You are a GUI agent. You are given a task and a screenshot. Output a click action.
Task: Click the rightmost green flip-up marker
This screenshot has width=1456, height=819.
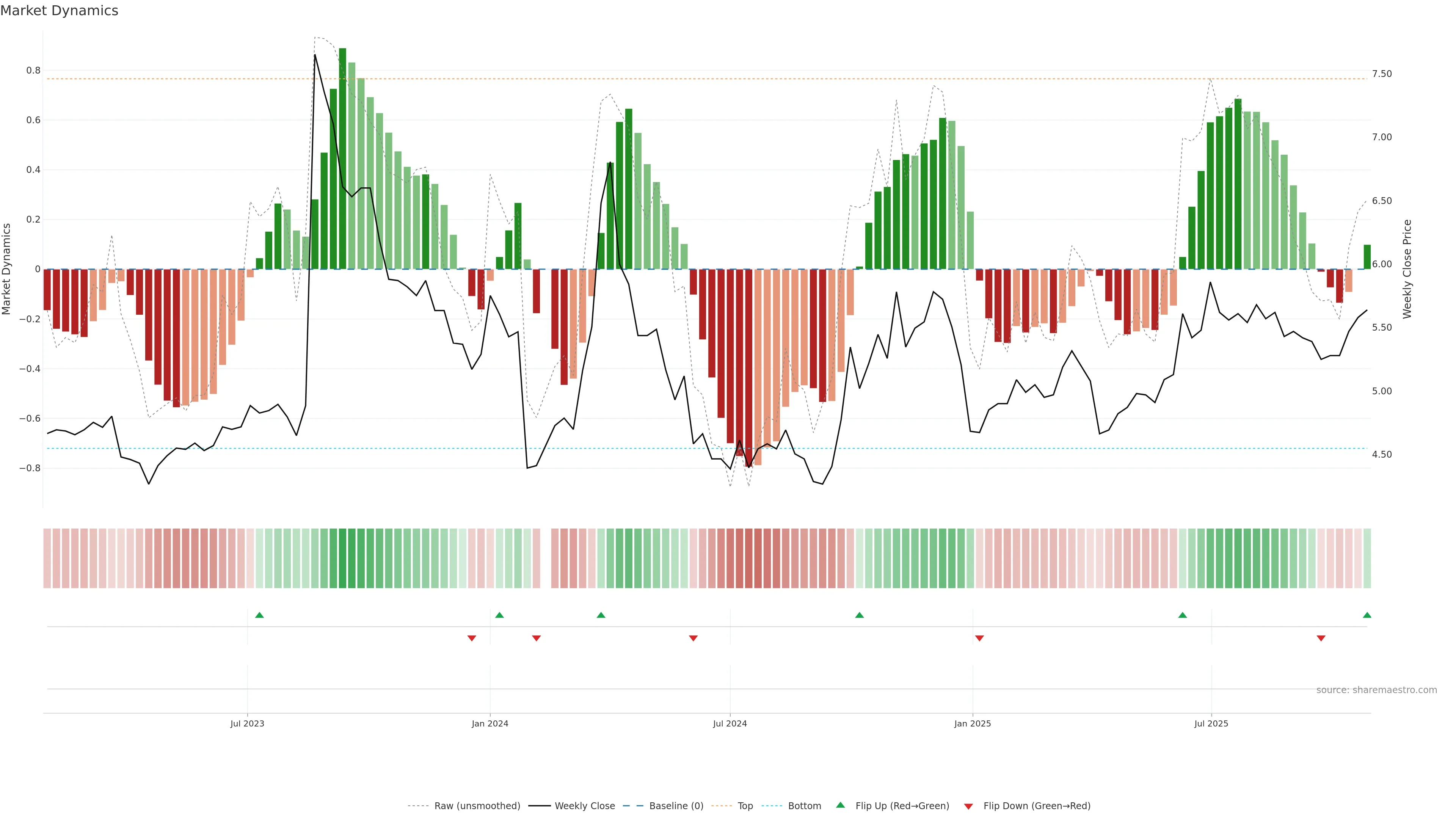pos(1367,615)
